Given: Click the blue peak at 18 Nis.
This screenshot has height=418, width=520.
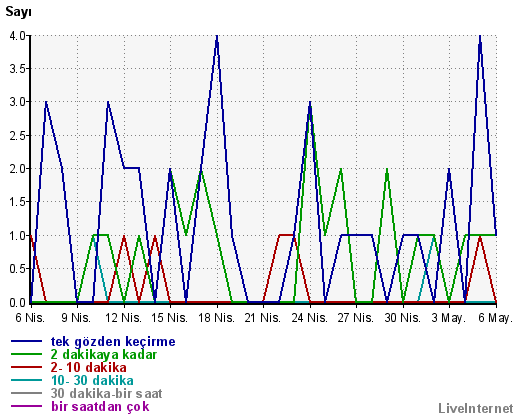Looking at the screenshot, I should coord(217,37).
